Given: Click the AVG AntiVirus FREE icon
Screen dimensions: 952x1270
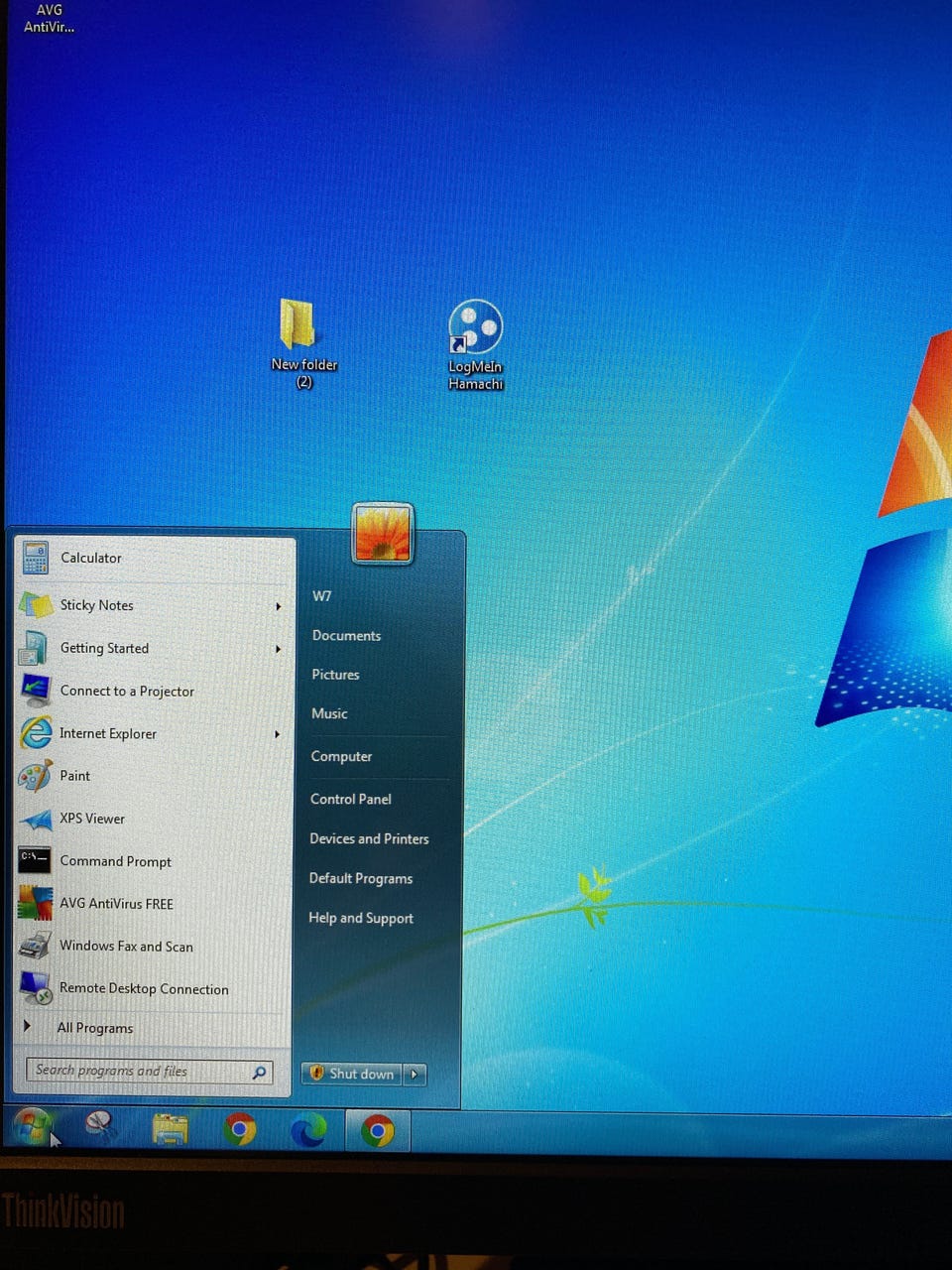Looking at the screenshot, I should pos(35,904).
